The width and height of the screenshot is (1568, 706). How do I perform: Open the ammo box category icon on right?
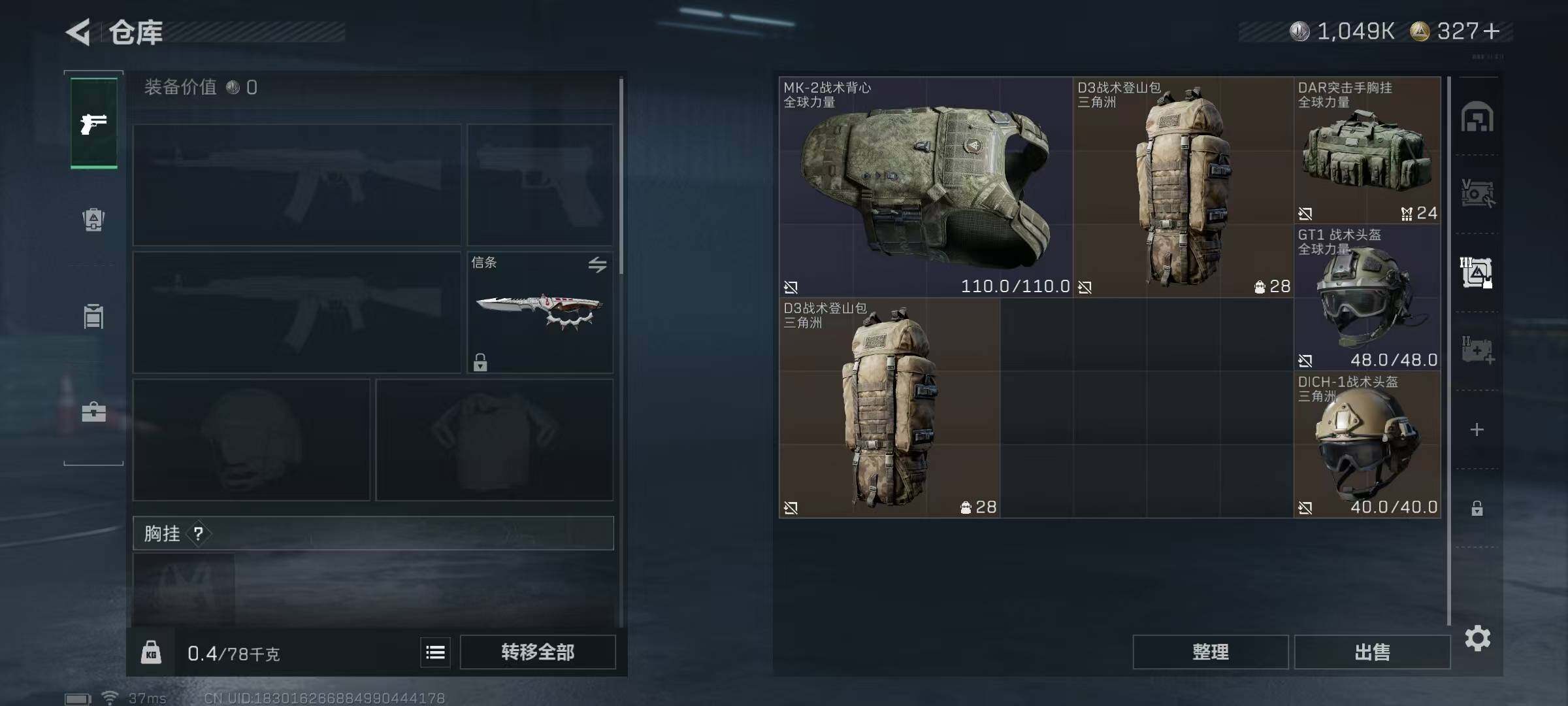click(x=1477, y=194)
